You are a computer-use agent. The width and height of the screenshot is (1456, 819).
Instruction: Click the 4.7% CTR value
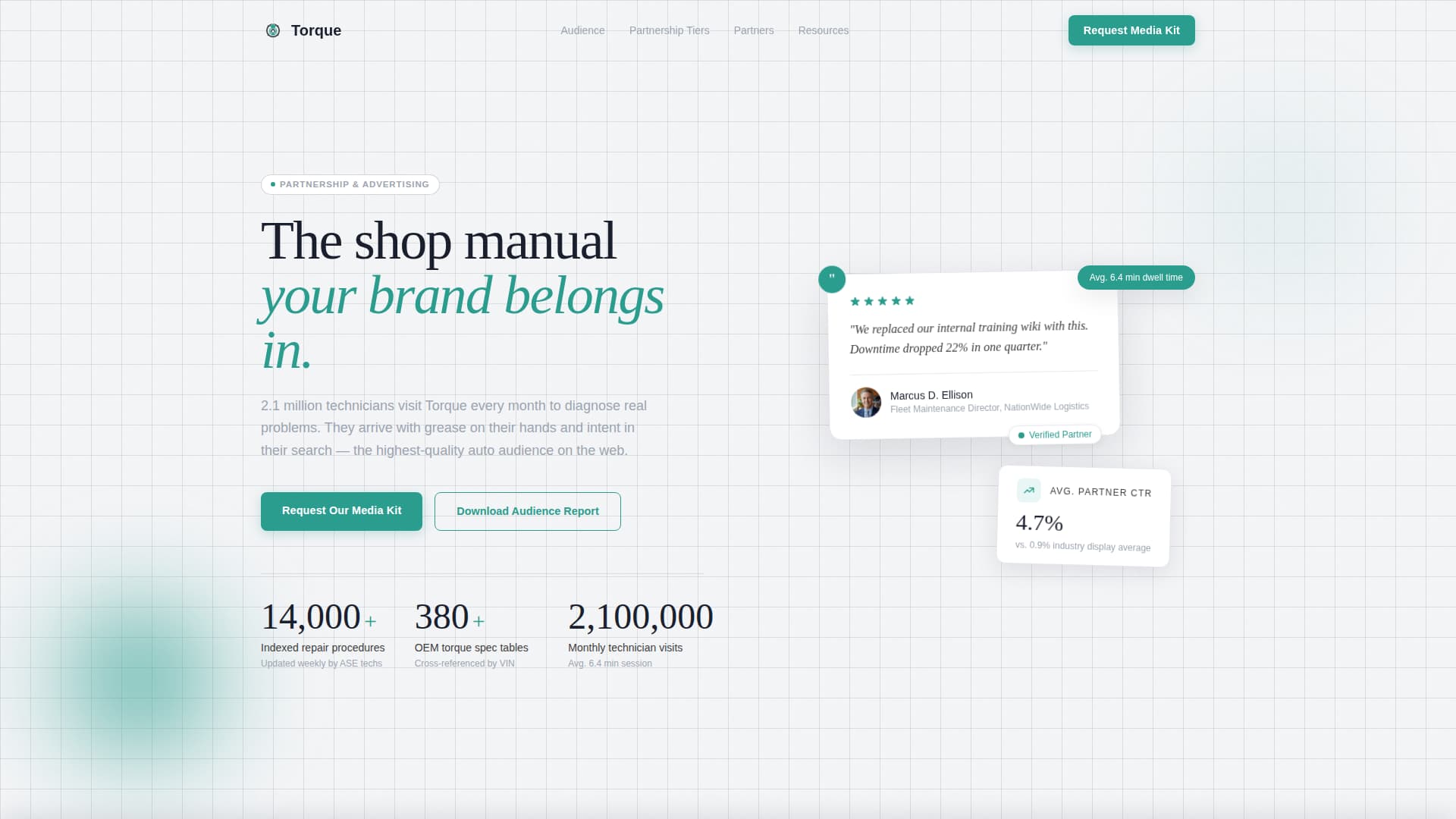point(1039,522)
